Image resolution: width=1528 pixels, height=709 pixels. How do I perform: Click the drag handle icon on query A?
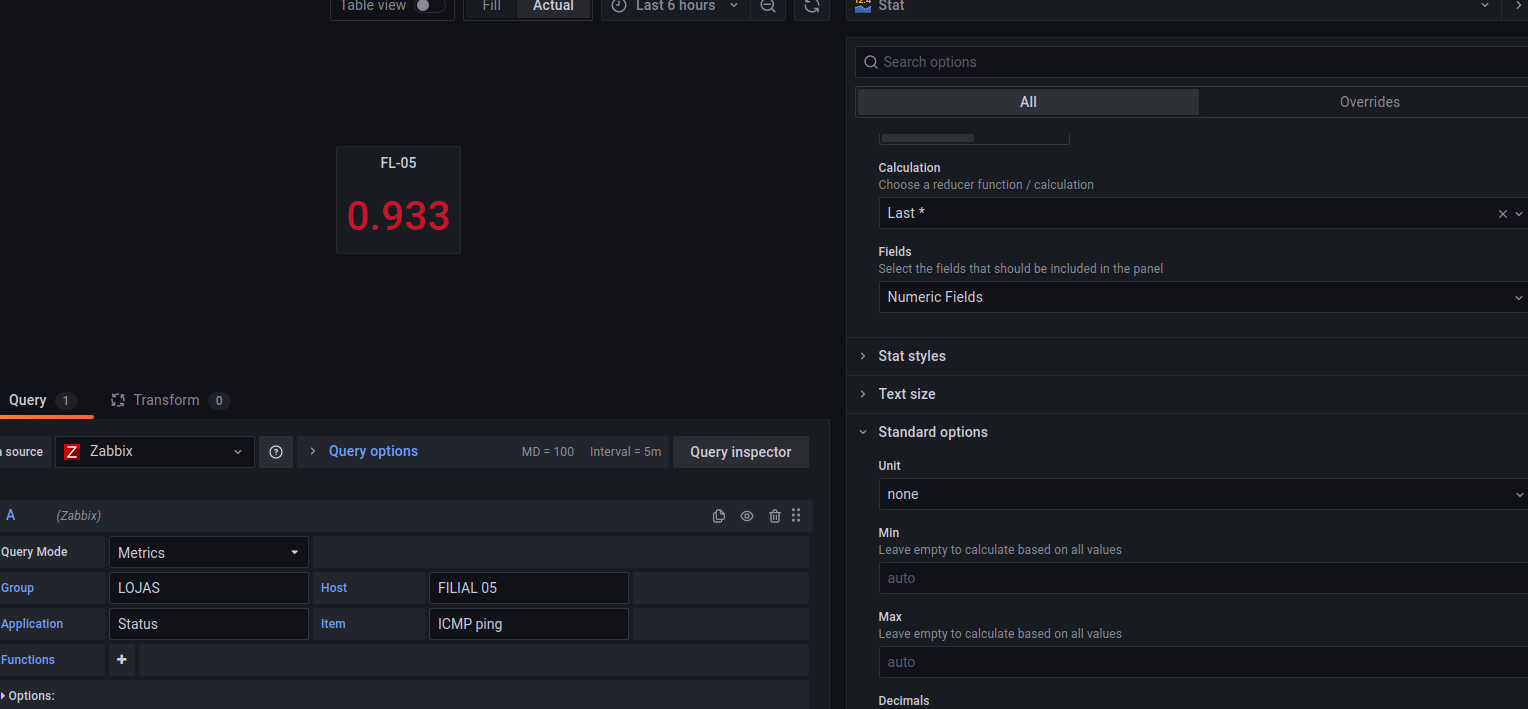[796, 516]
